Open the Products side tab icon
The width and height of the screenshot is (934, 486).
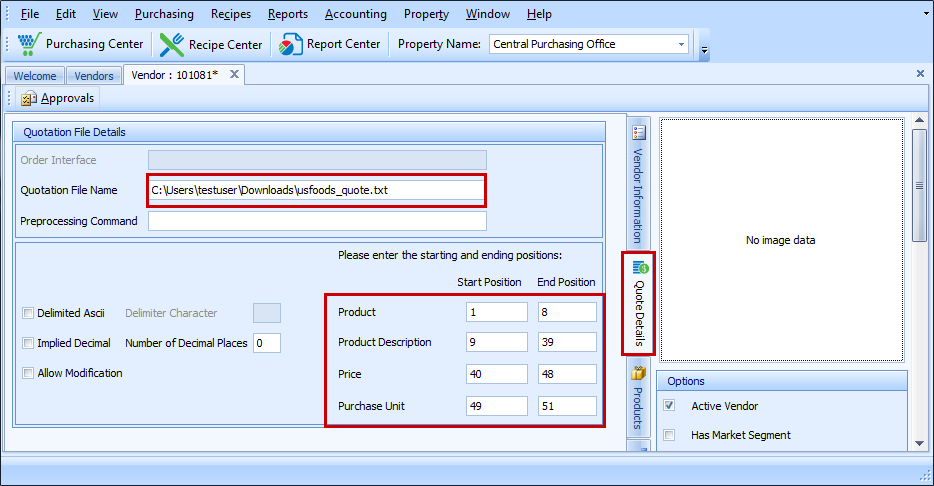[x=640, y=373]
